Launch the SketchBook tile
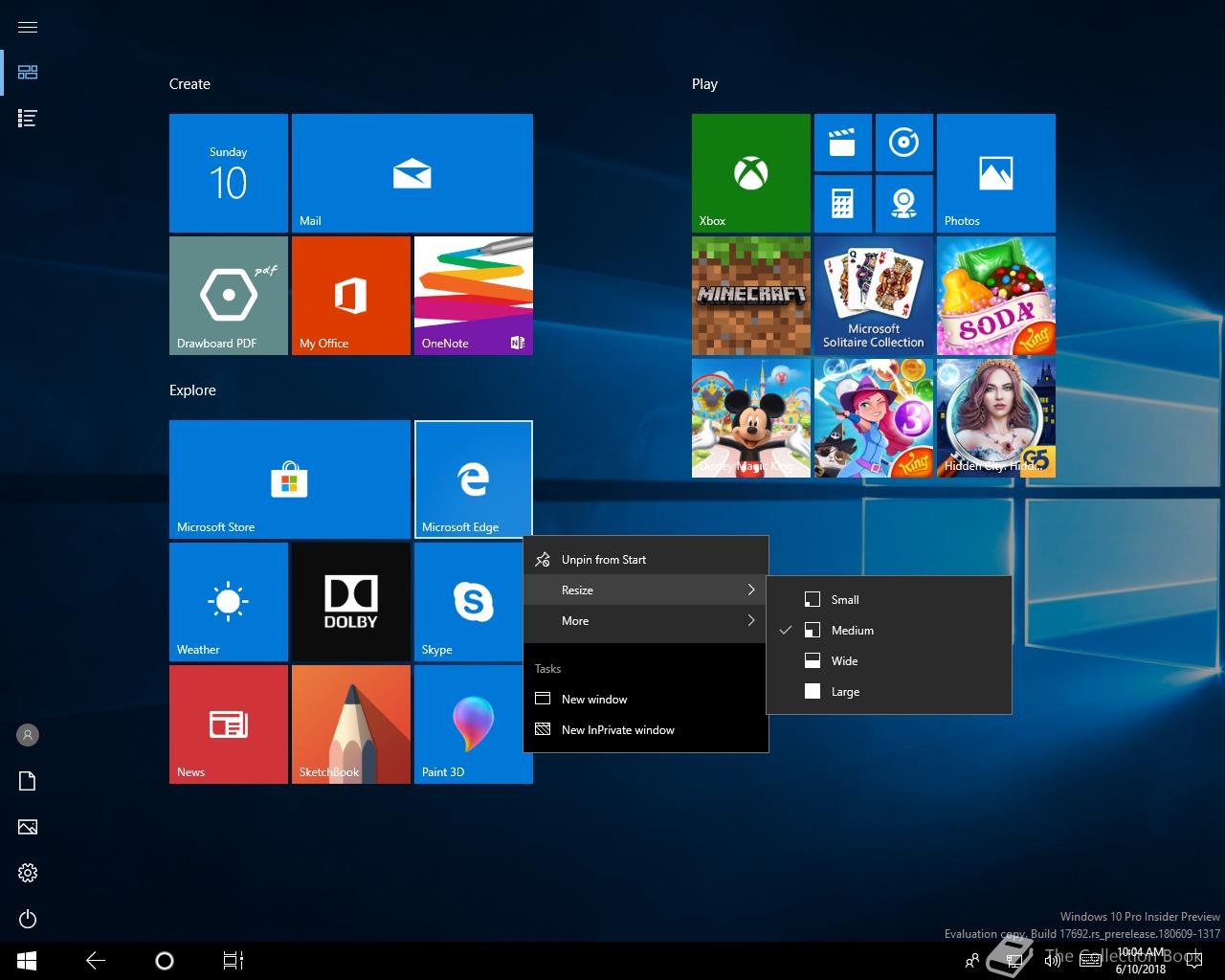Screen dimensions: 1225x980 click(351, 724)
